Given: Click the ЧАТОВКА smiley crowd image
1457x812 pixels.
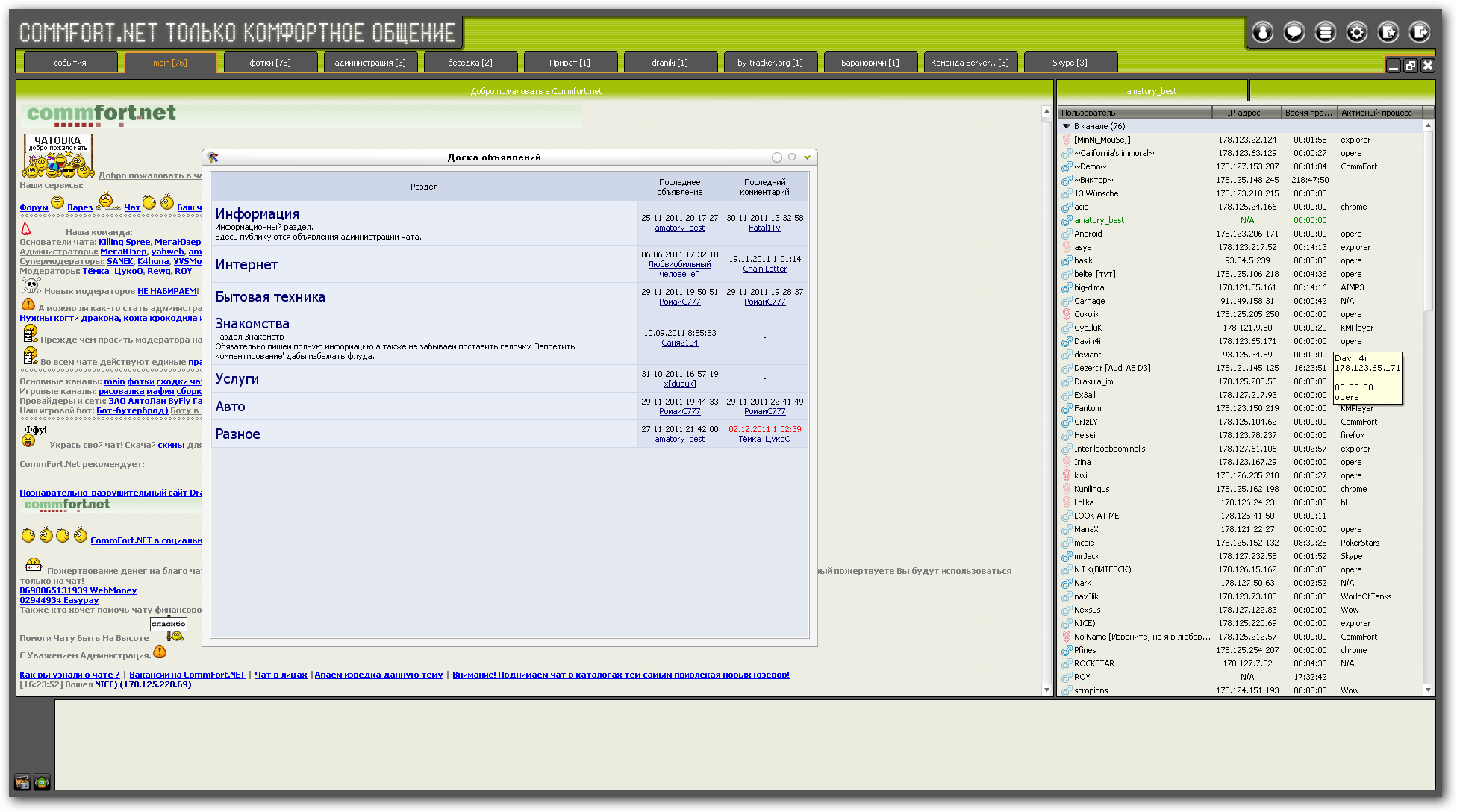Looking at the screenshot, I should pyautogui.click(x=57, y=155).
